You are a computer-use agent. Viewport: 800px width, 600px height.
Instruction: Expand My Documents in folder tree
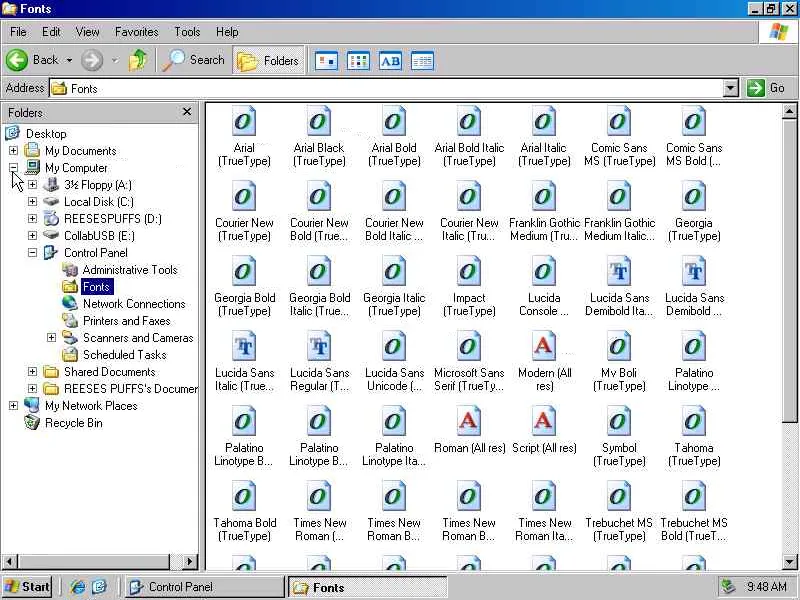[13, 151]
